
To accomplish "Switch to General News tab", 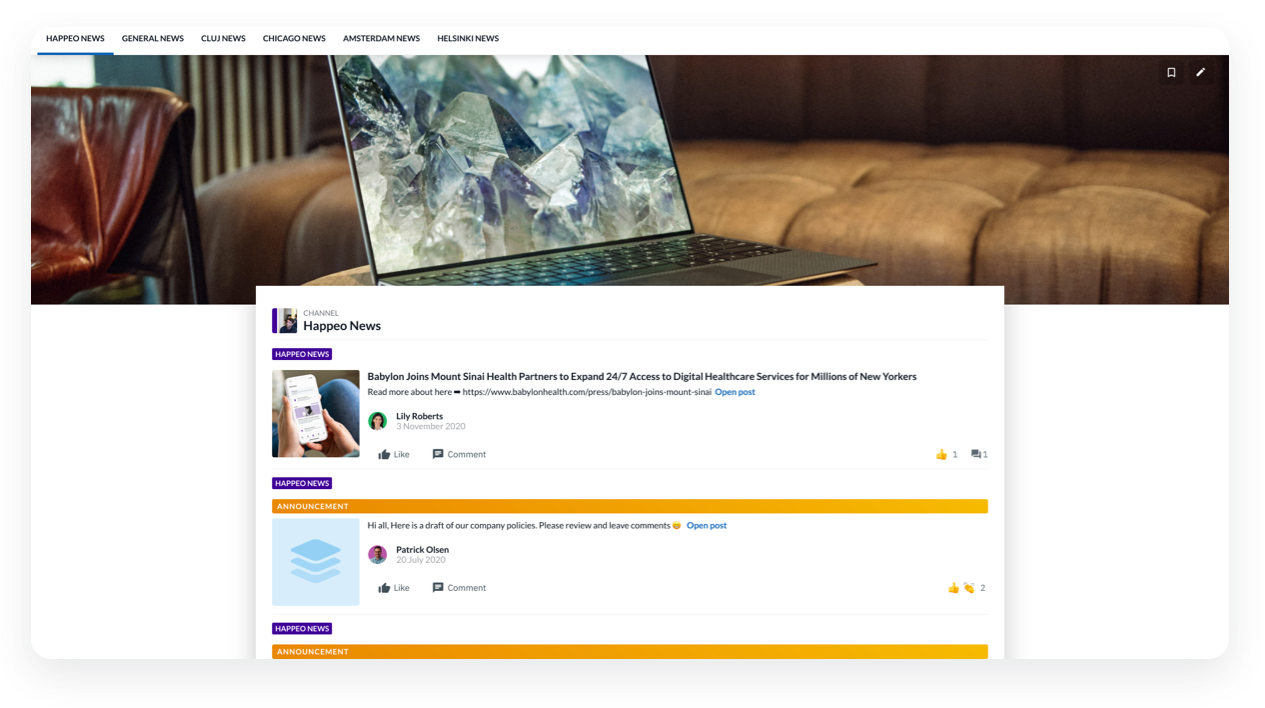I will pyautogui.click(x=153, y=39).
